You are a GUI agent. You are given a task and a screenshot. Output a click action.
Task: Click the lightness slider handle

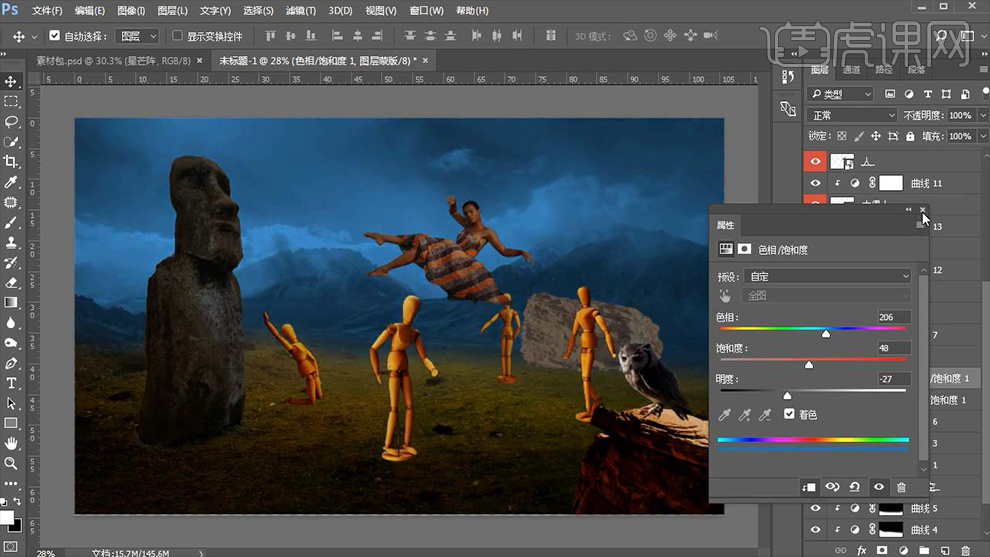point(787,395)
